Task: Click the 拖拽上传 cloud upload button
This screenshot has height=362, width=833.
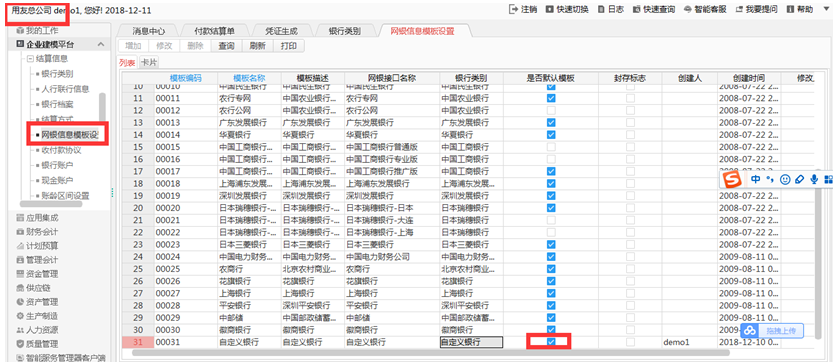Action: pos(772,330)
